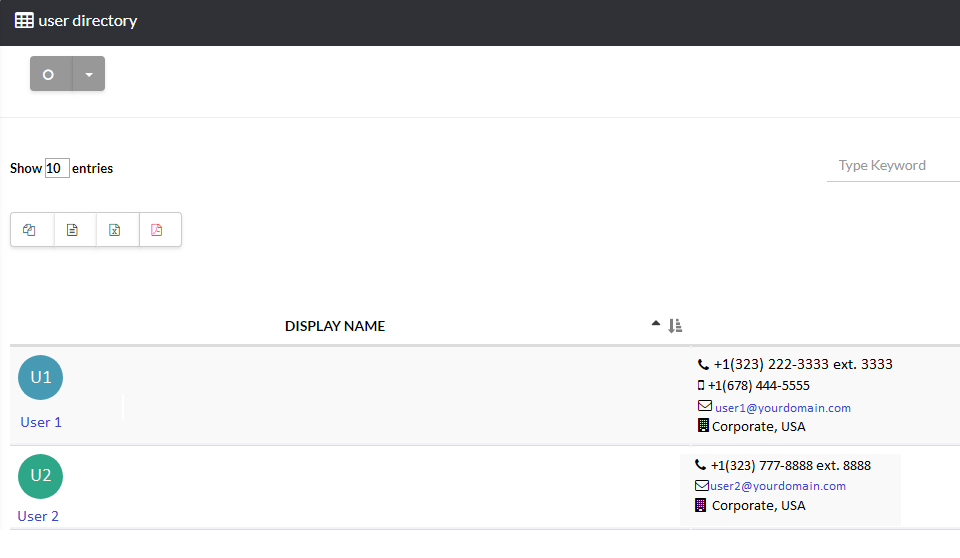Screen dimensions: 960x558
Task: Export the user list to Excel
Action: pos(116,230)
